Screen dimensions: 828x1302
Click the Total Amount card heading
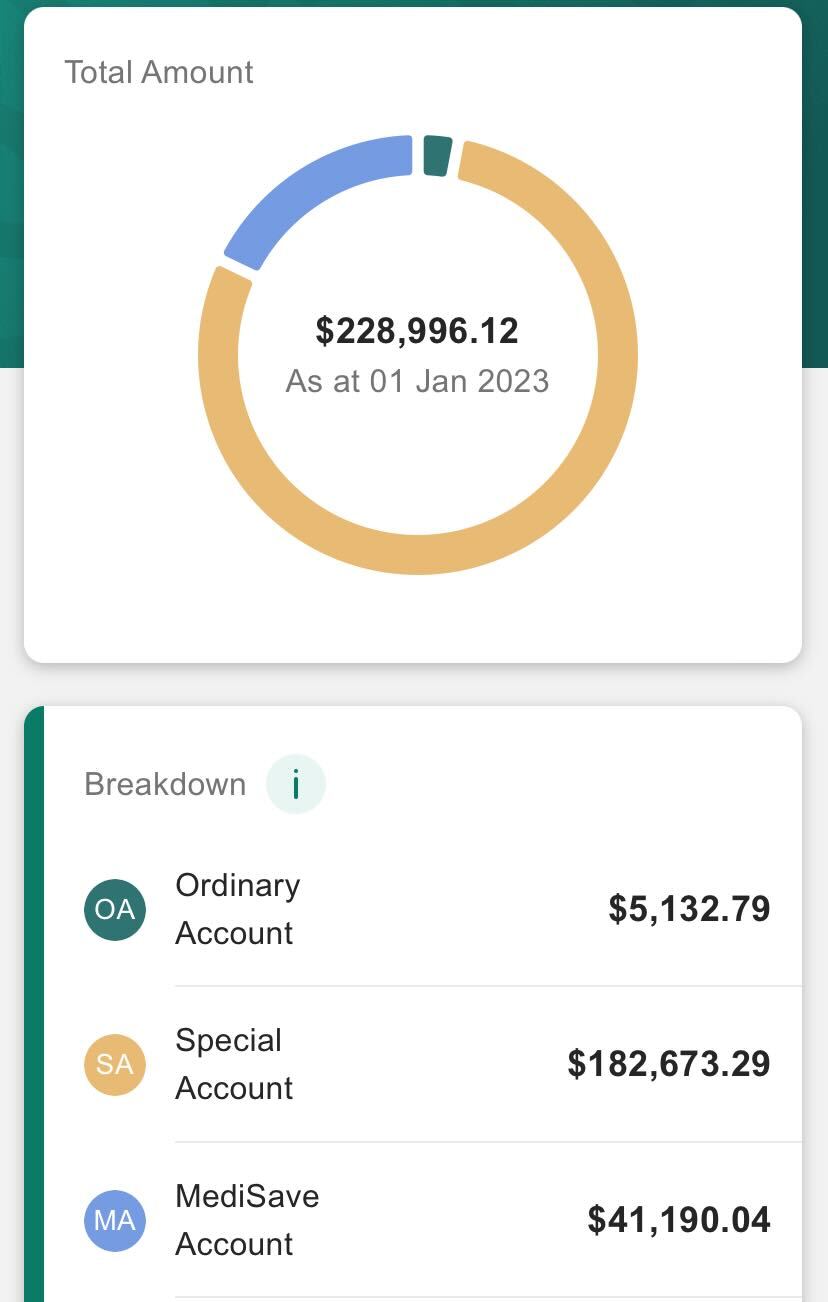[159, 72]
